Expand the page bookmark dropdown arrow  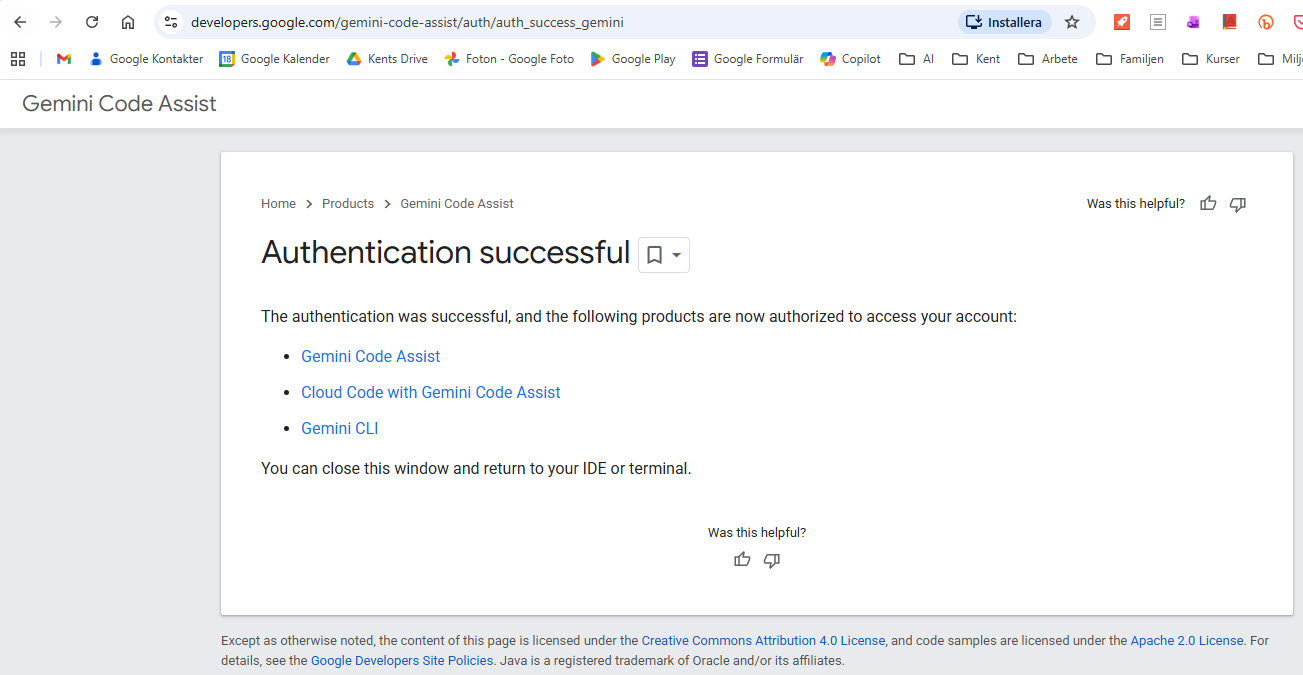pyautogui.click(x=677, y=255)
